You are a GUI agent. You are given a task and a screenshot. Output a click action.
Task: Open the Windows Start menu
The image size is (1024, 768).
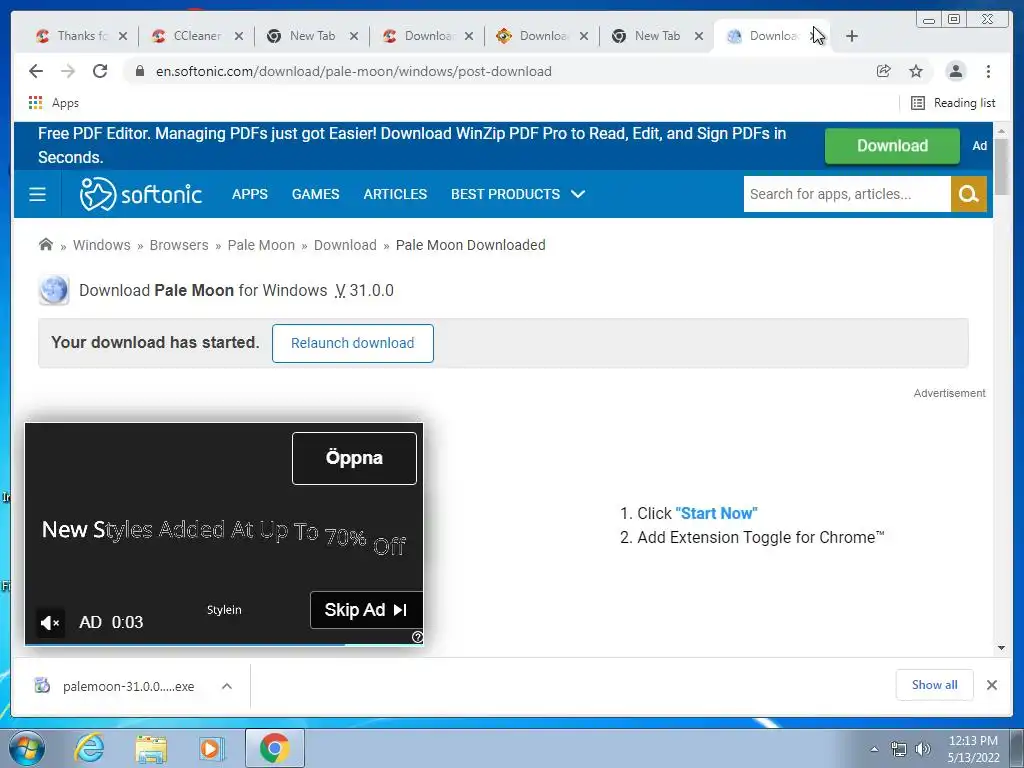pos(27,748)
